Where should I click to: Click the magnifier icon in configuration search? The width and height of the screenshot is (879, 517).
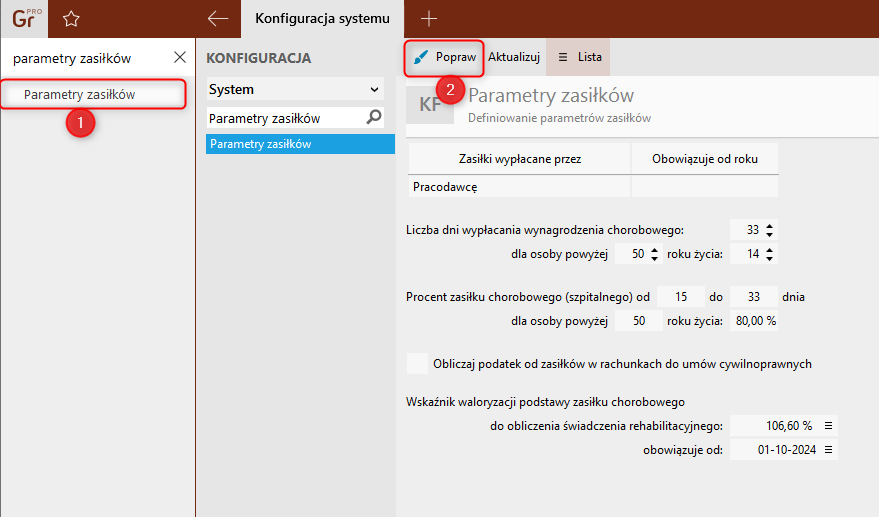click(x=374, y=117)
